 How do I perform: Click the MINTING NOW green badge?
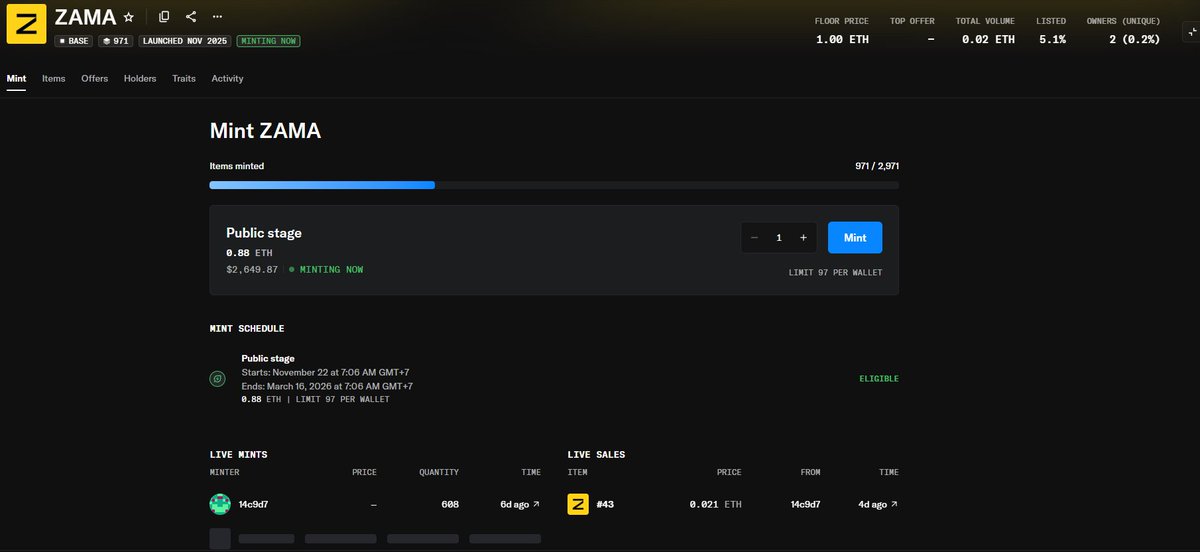pyautogui.click(x=269, y=41)
